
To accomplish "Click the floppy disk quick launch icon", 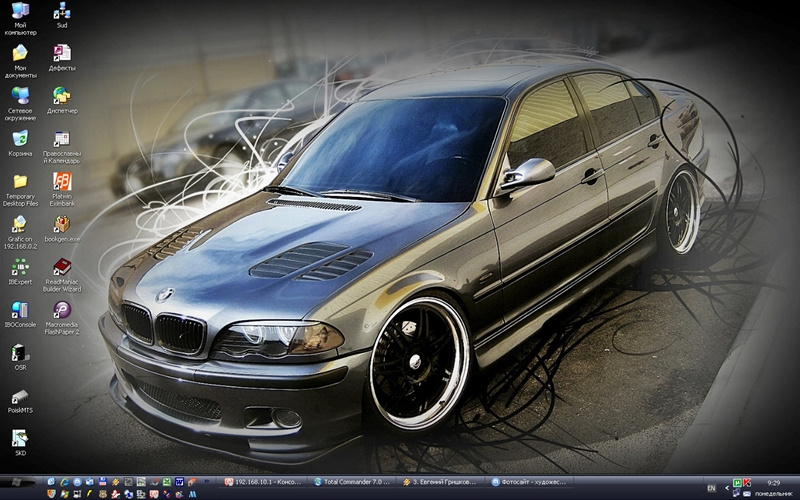I will tap(103, 482).
